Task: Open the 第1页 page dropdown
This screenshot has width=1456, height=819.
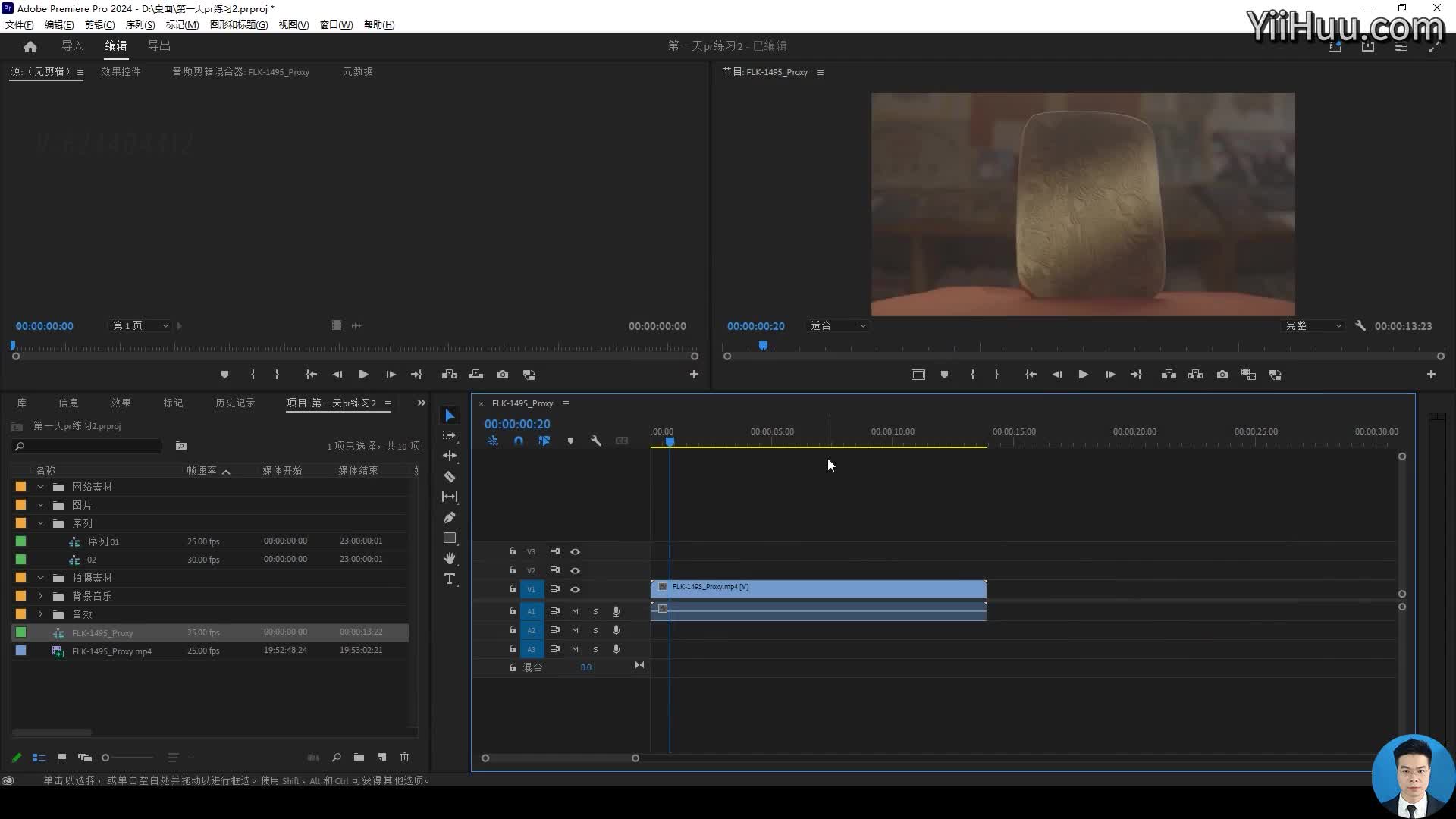Action: click(x=140, y=325)
